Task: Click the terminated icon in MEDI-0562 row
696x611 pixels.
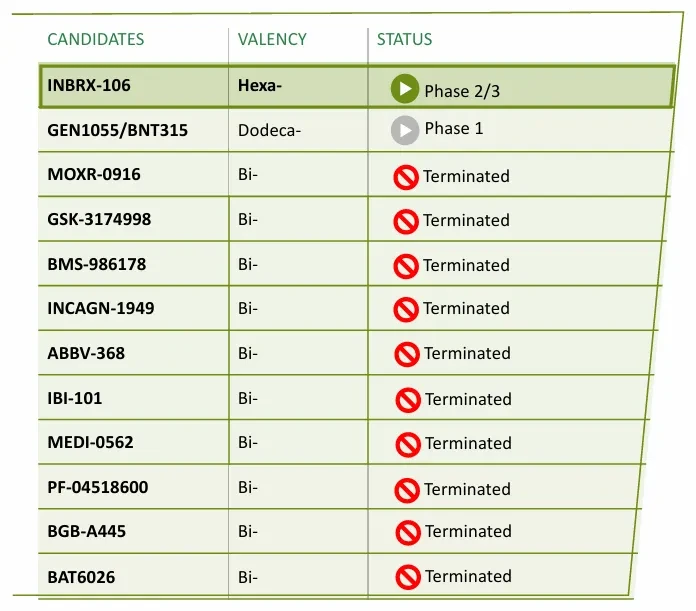Action: click(x=408, y=445)
